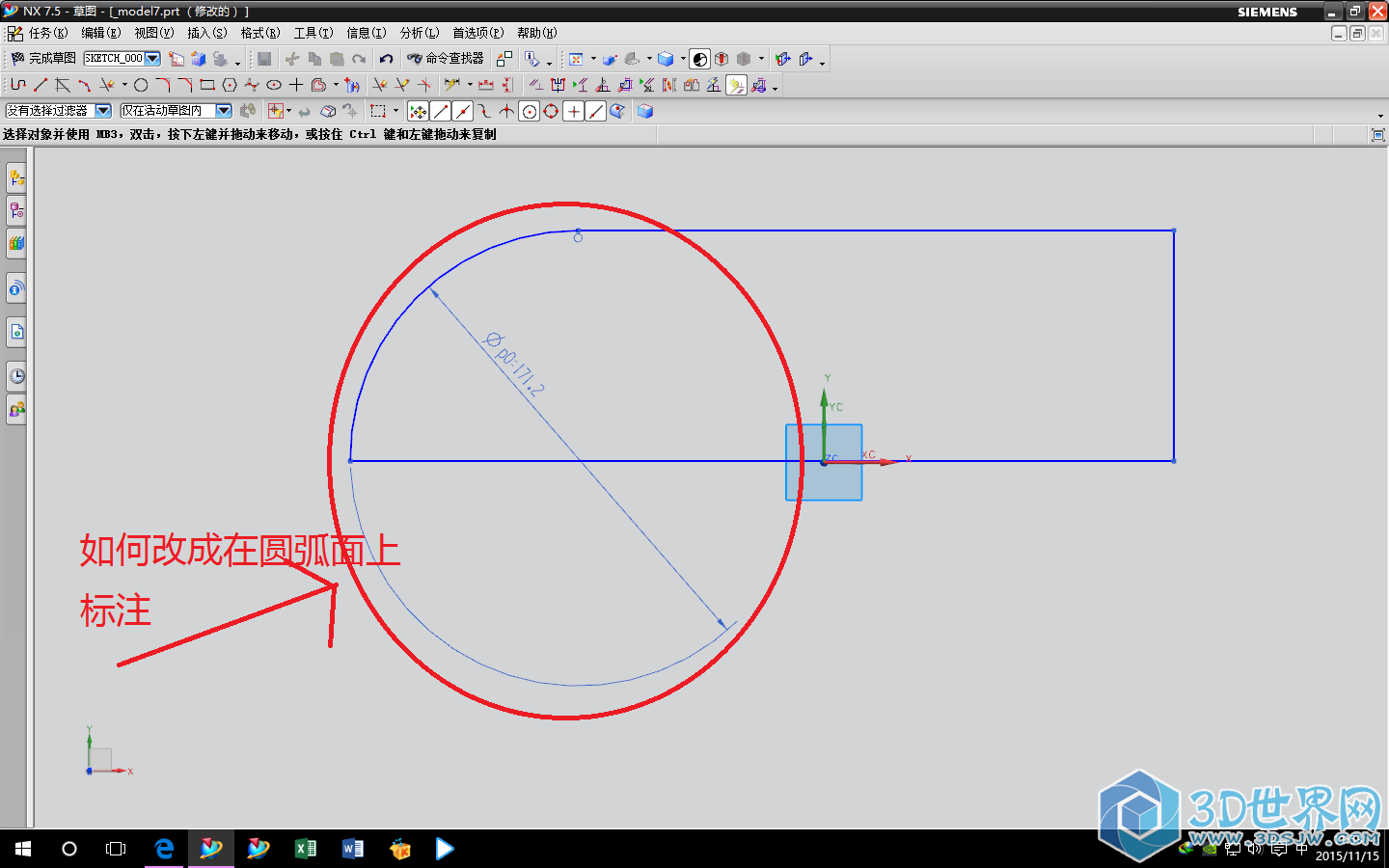Click the Vertical dimension icon

tap(506, 85)
